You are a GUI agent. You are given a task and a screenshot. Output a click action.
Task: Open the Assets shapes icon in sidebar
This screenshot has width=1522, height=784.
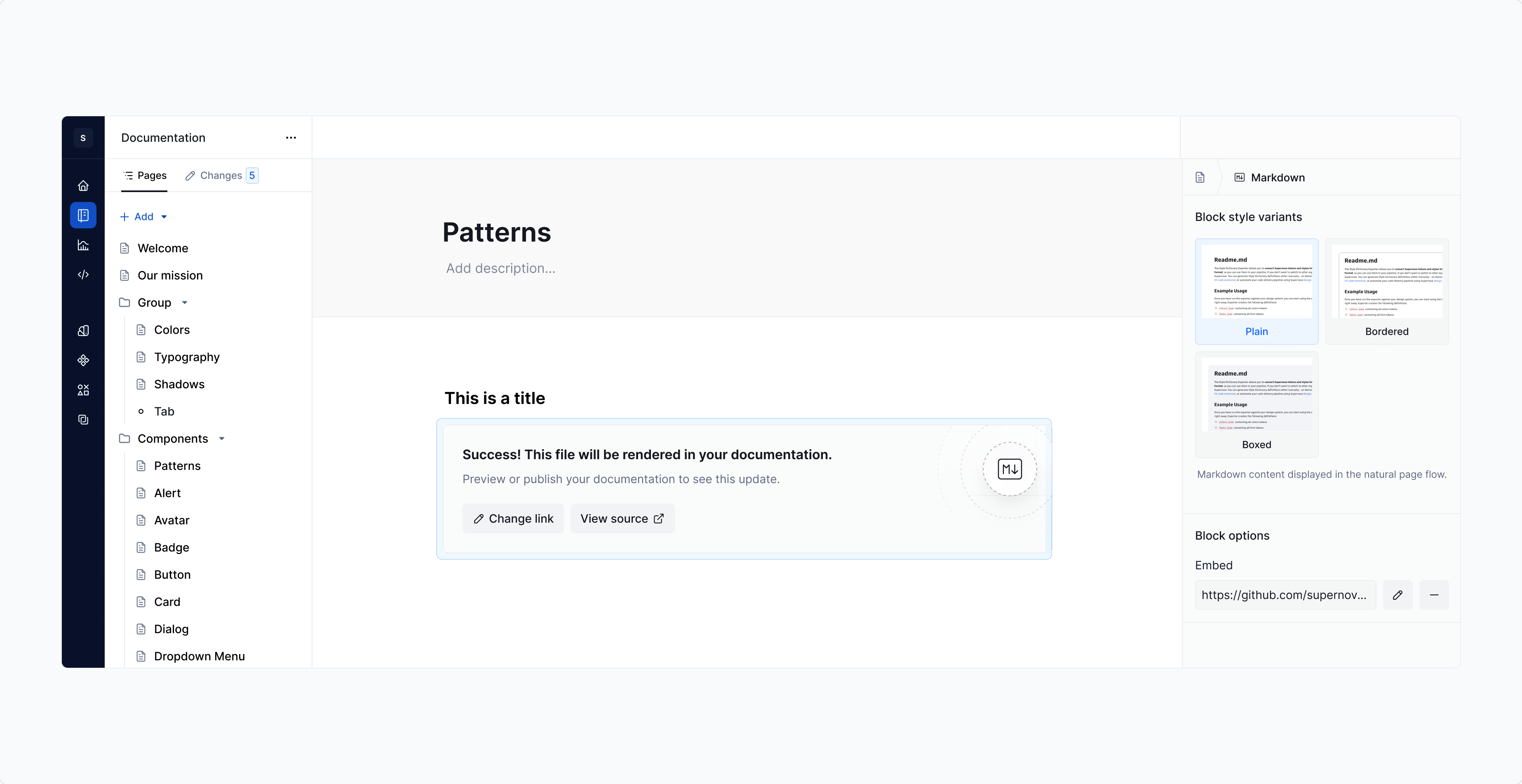(83, 390)
